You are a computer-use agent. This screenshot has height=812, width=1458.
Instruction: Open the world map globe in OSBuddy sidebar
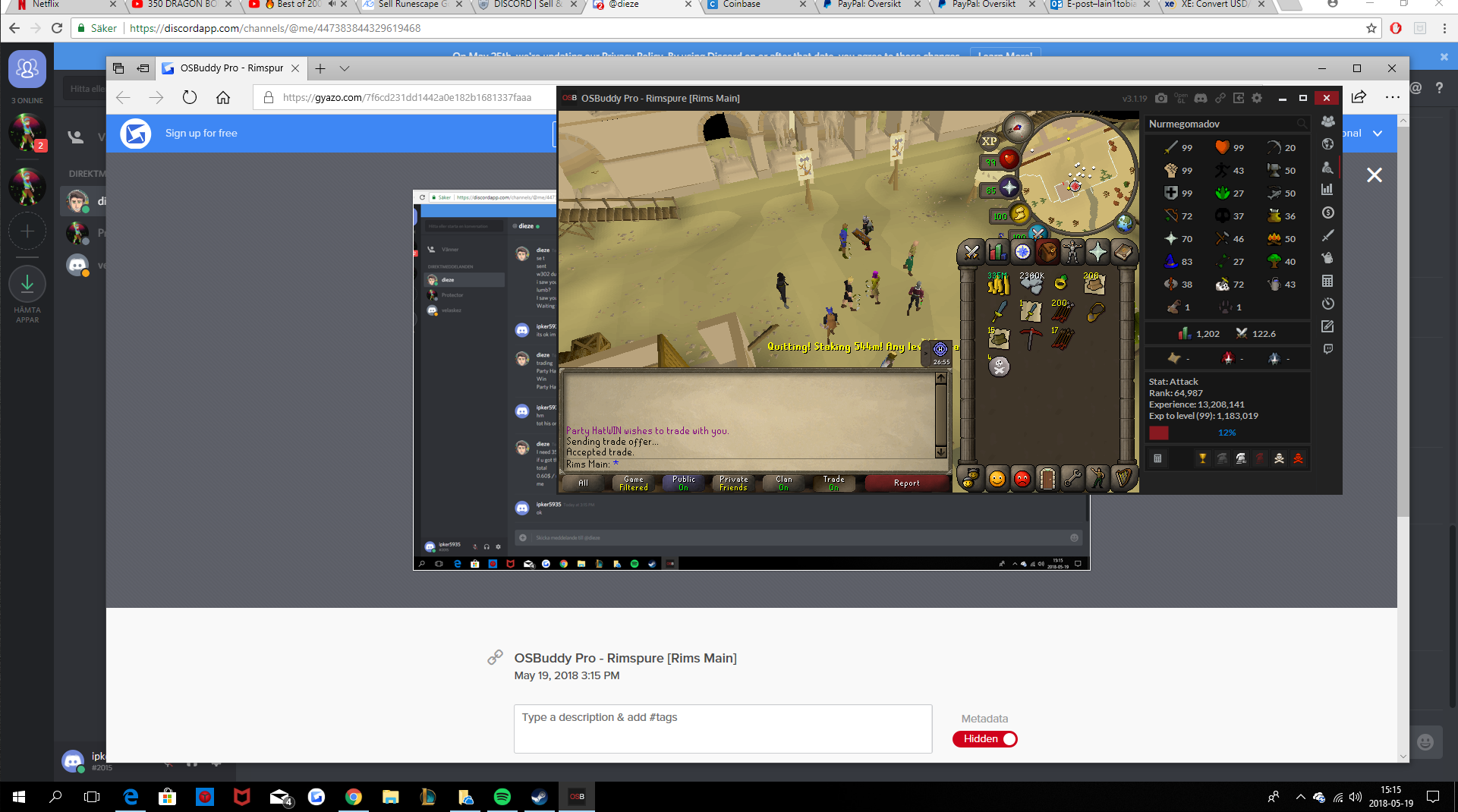pyautogui.click(x=1327, y=144)
